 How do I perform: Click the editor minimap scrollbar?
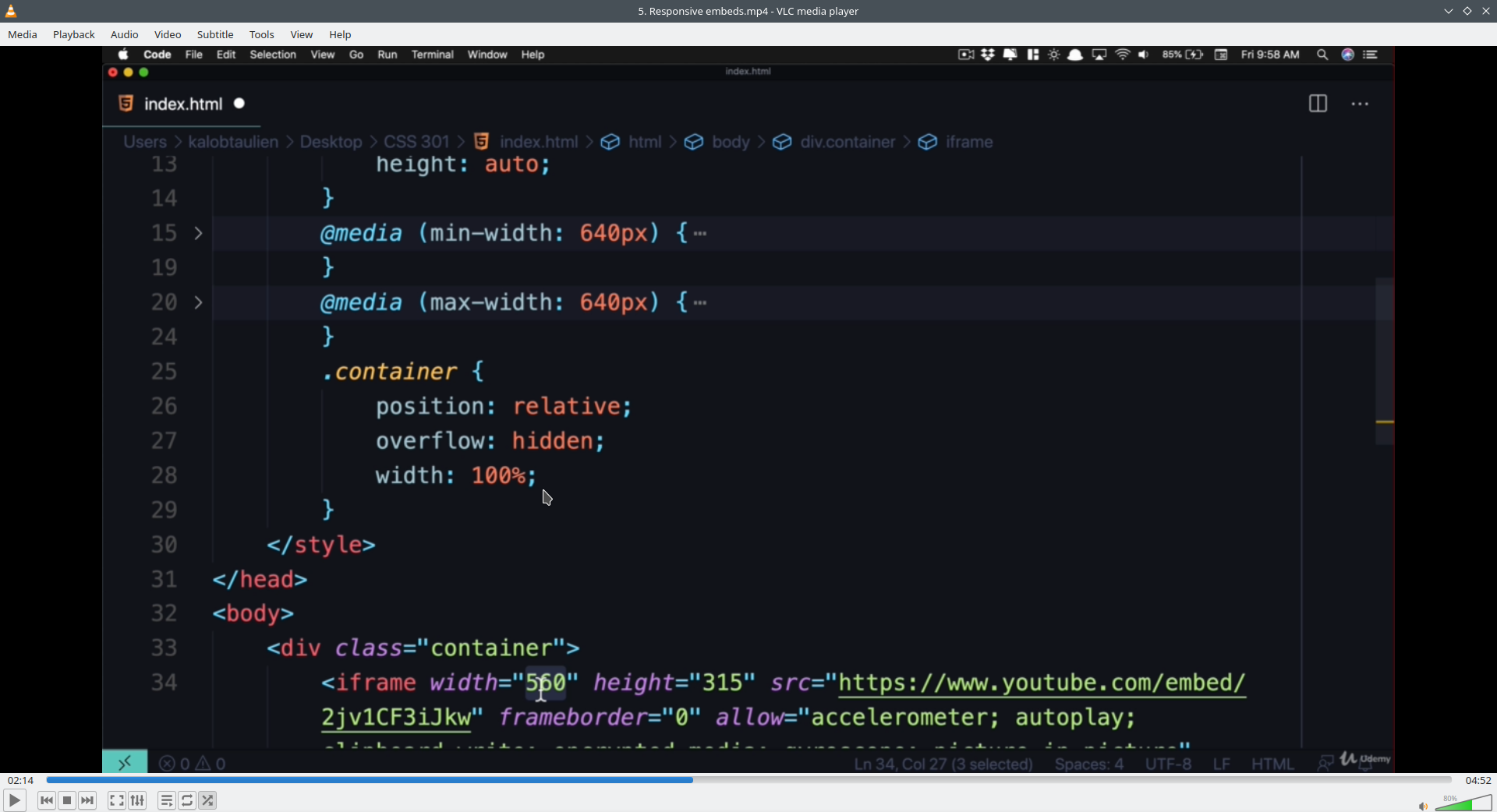(x=1385, y=361)
